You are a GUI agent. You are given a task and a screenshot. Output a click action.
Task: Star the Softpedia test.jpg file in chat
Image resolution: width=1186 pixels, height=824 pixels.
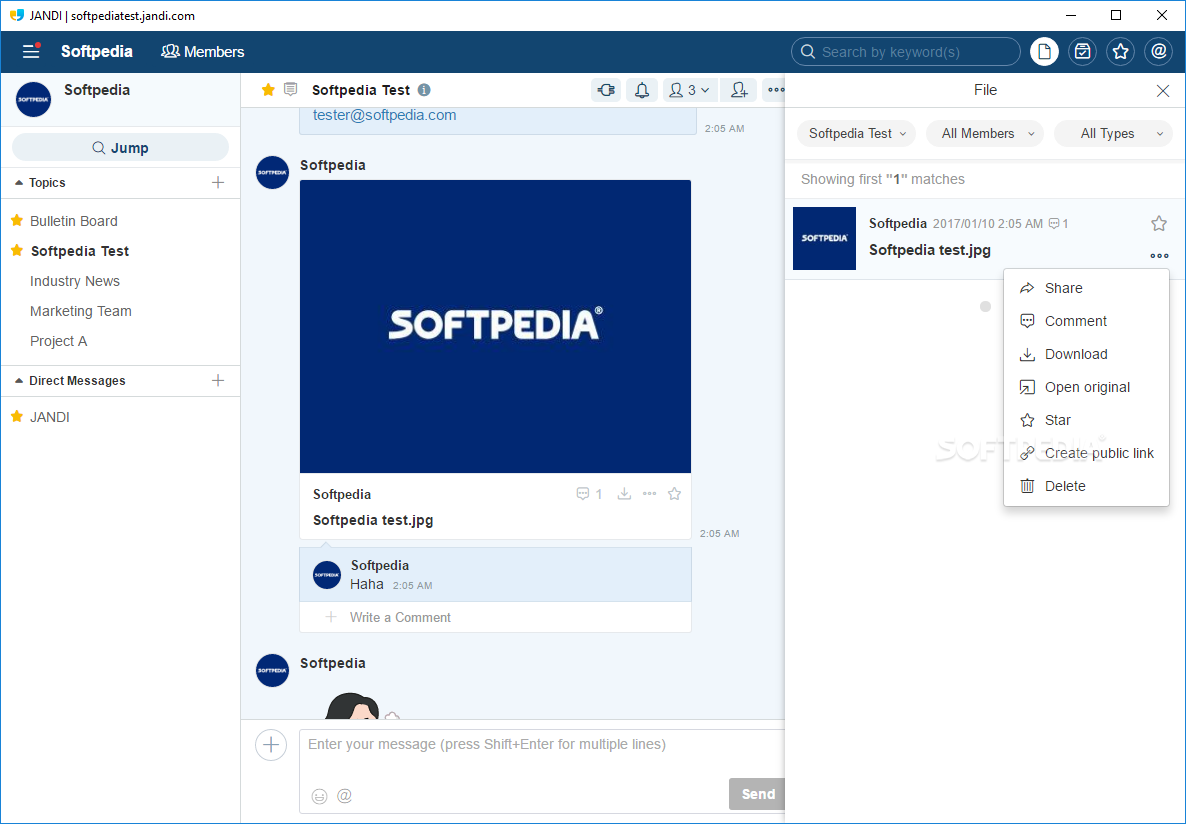674,494
